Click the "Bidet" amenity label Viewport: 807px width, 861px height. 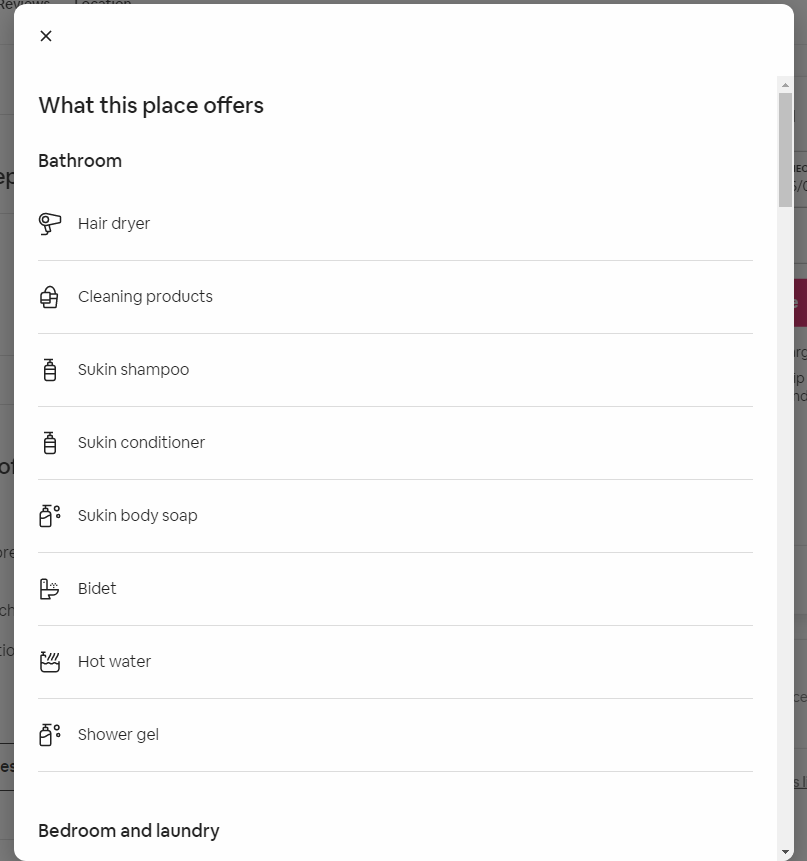[x=97, y=589]
